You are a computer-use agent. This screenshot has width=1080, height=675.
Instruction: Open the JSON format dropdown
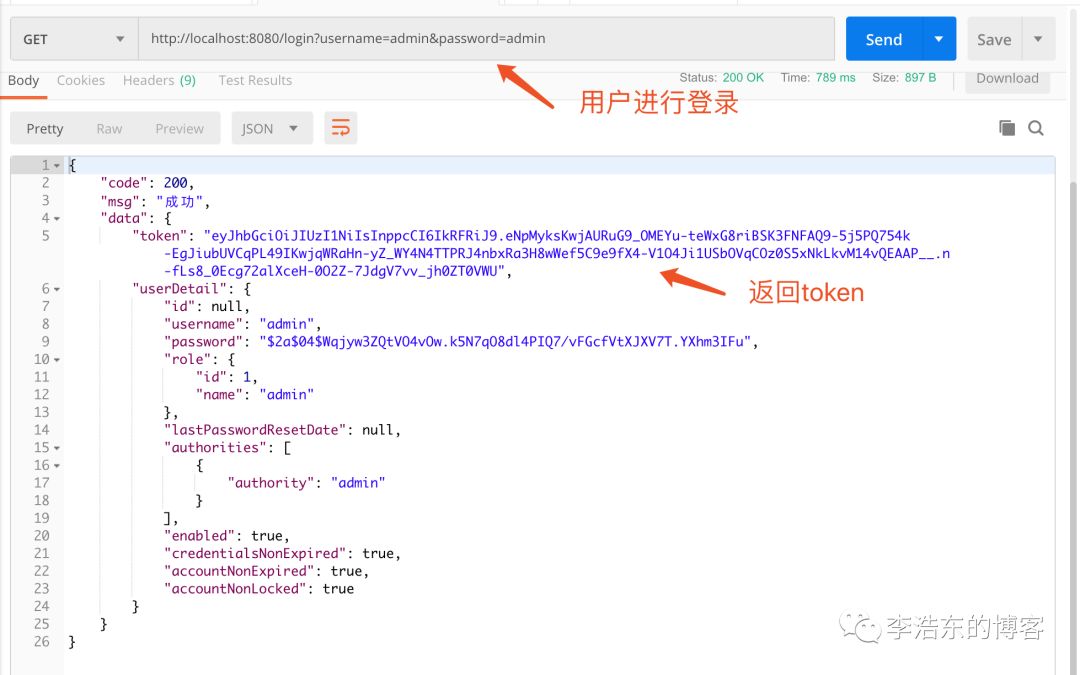click(272, 129)
